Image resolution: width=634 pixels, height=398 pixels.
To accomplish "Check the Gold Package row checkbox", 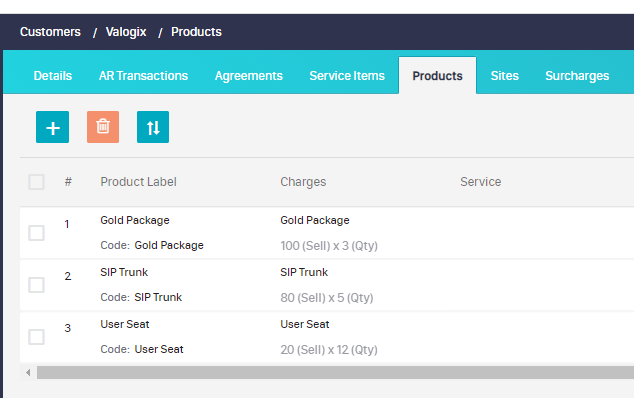I will coord(36,233).
